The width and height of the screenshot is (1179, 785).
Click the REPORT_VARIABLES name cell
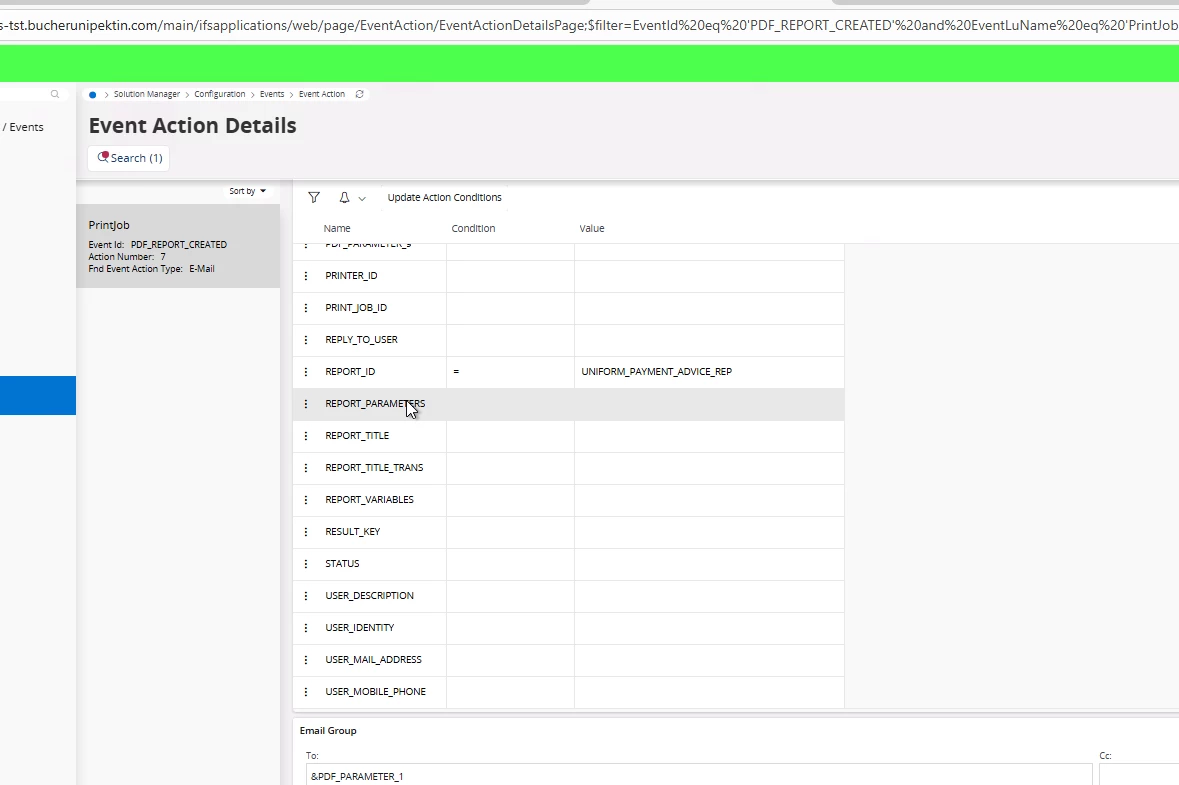coord(369,499)
